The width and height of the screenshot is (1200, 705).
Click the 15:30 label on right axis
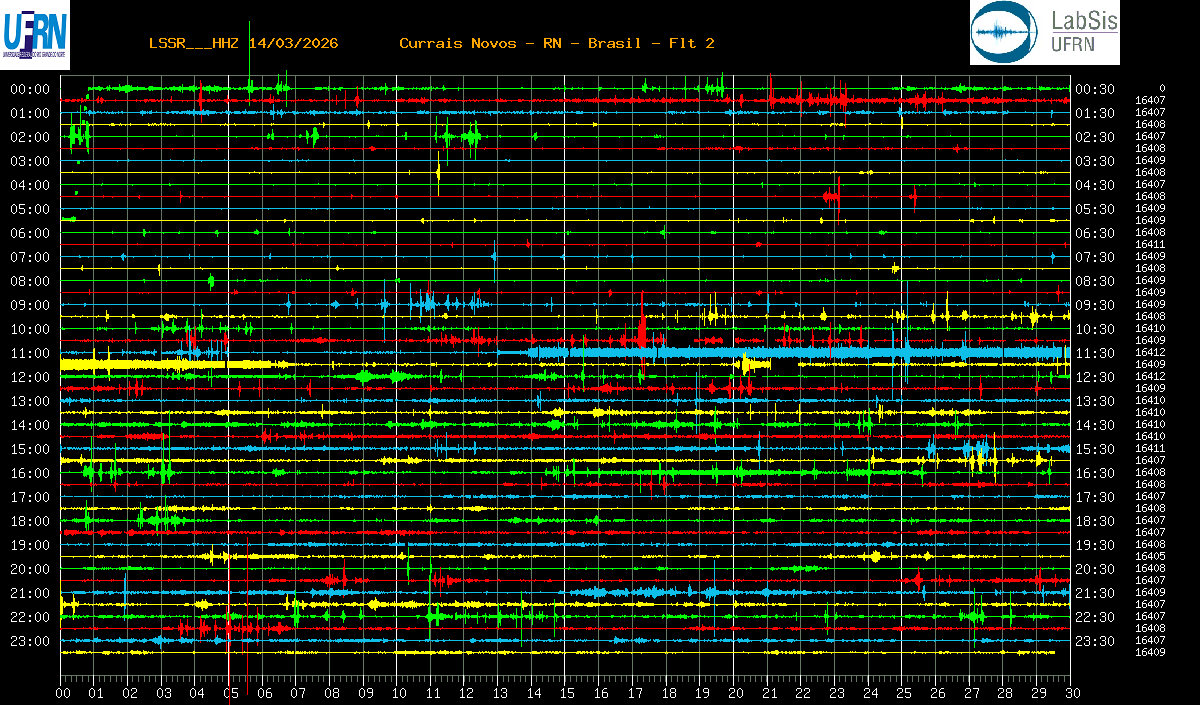click(x=1094, y=449)
